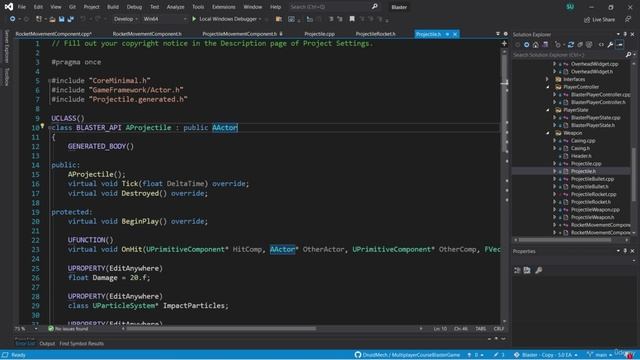Click the Visual Studio logo icon
Image resolution: width=640 pixels, height=360 pixels.
click(9, 7)
